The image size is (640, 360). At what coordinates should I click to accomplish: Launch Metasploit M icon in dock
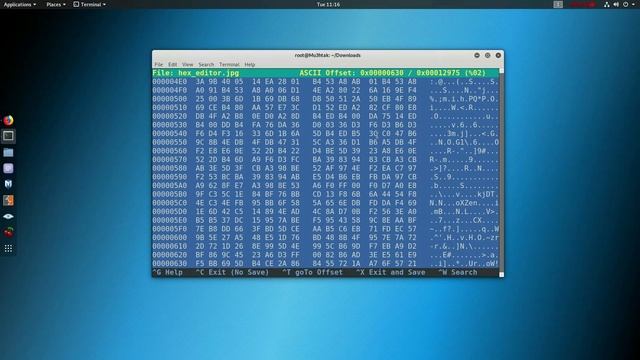pyautogui.click(x=8, y=184)
